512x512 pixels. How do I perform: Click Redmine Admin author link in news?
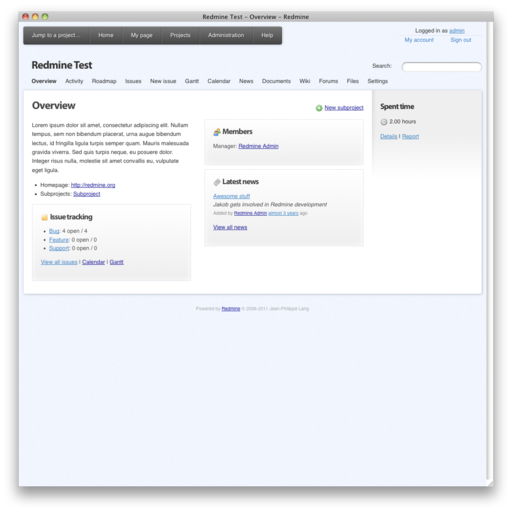[x=250, y=213]
